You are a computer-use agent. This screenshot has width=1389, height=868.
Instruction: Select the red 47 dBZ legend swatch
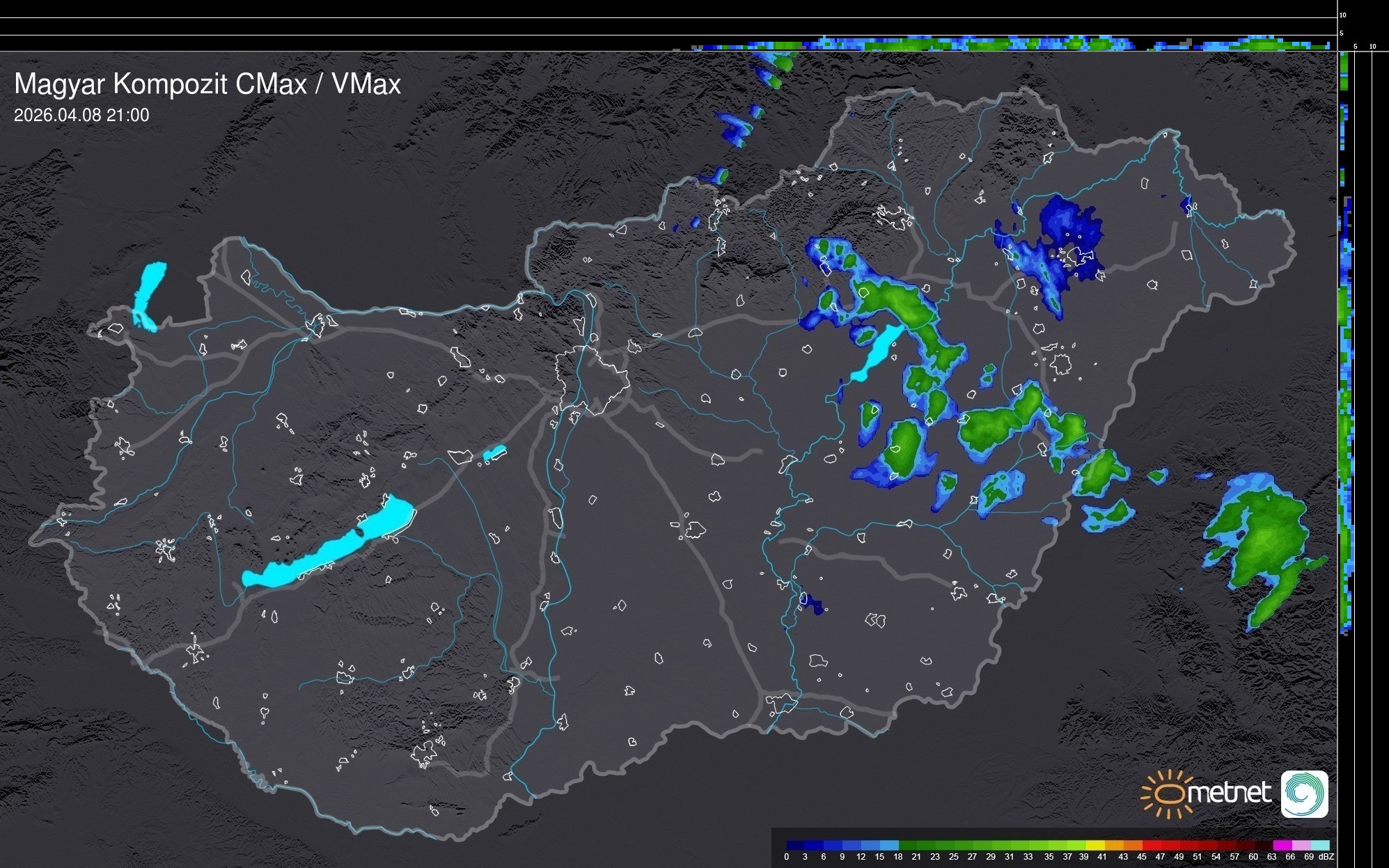click(x=1170, y=845)
